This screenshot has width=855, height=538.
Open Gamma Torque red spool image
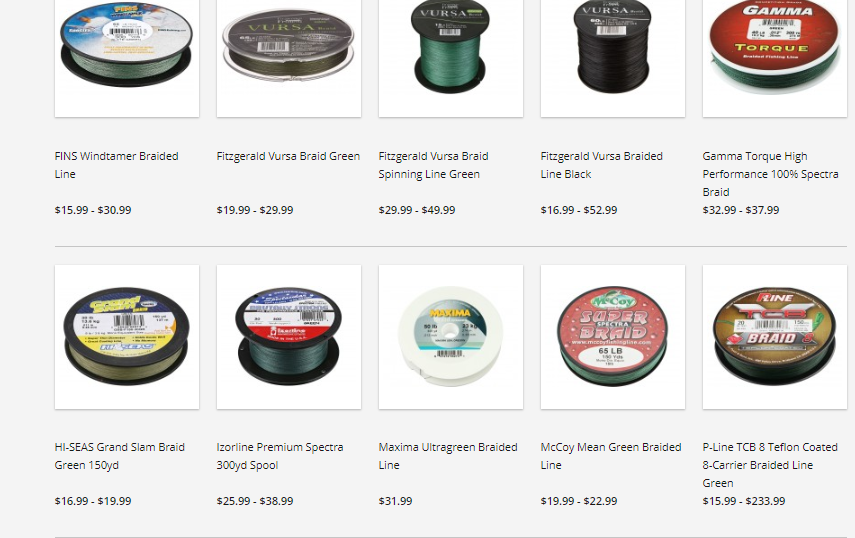(775, 58)
